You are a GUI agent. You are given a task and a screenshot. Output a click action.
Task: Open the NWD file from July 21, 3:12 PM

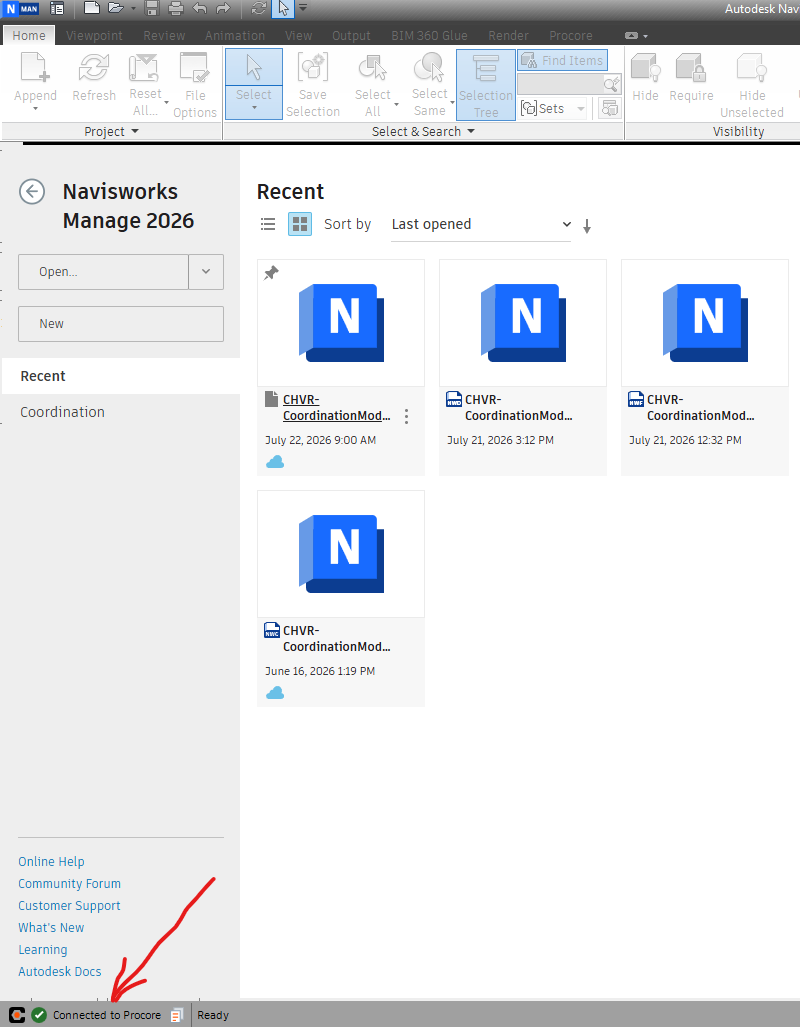pyautogui.click(x=523, y=367)
